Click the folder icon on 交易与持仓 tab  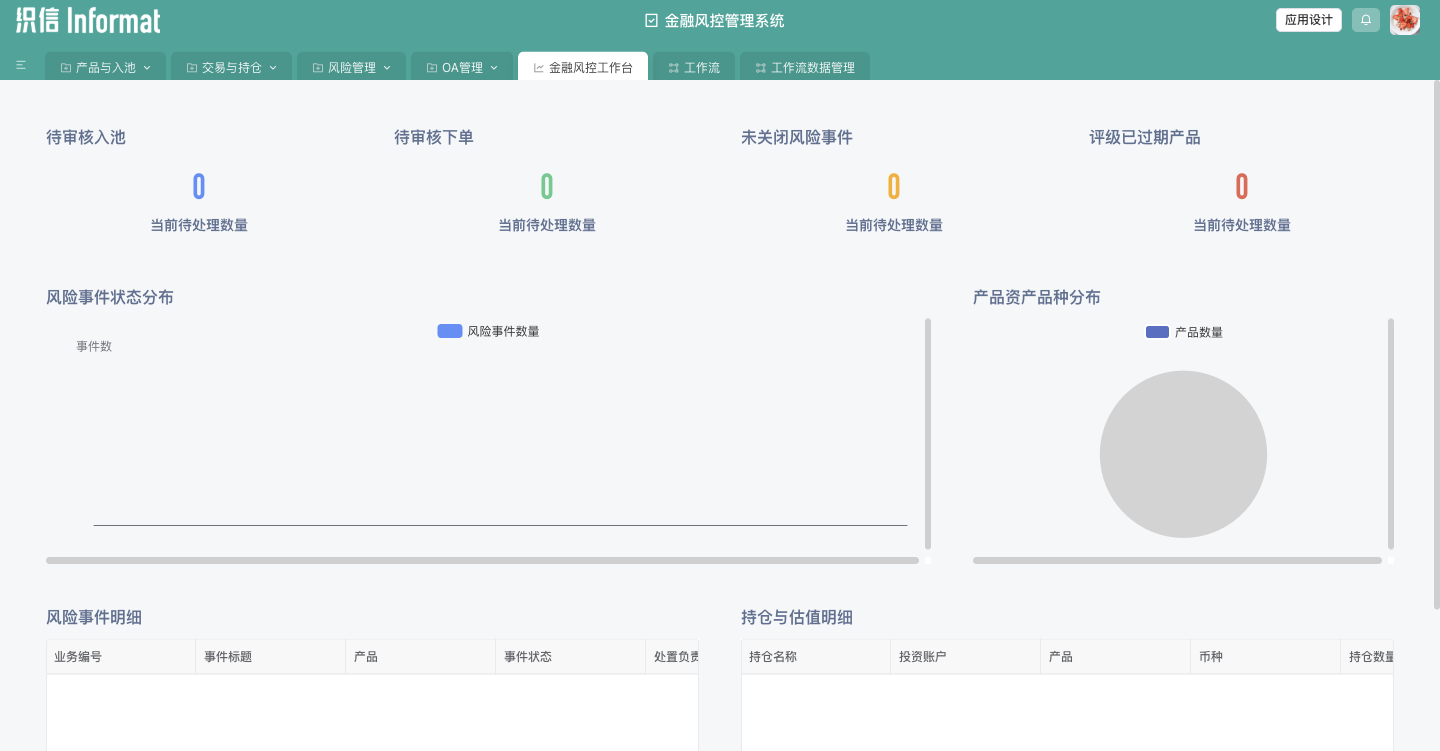pyautogui.click(x=192, y=68)
